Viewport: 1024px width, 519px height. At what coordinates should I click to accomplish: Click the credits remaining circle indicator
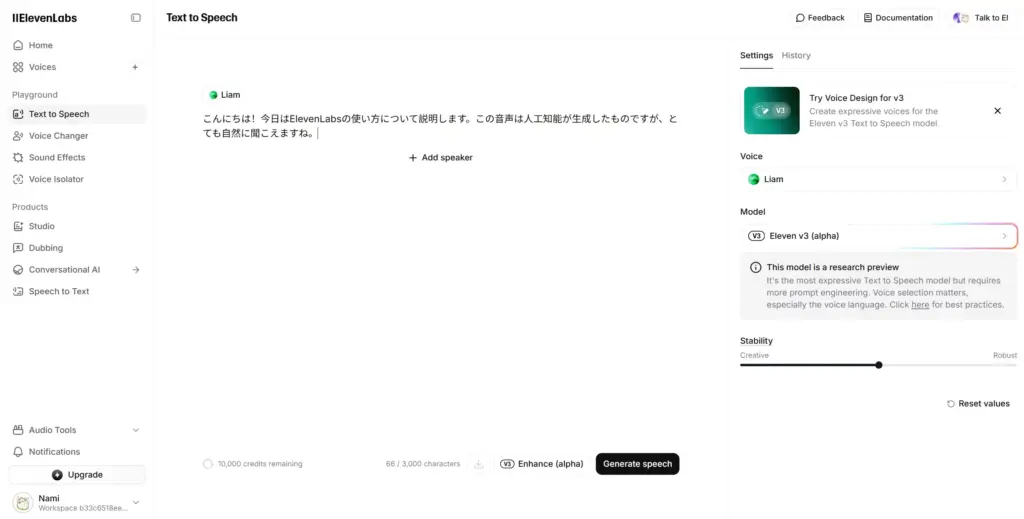(208, 464)
